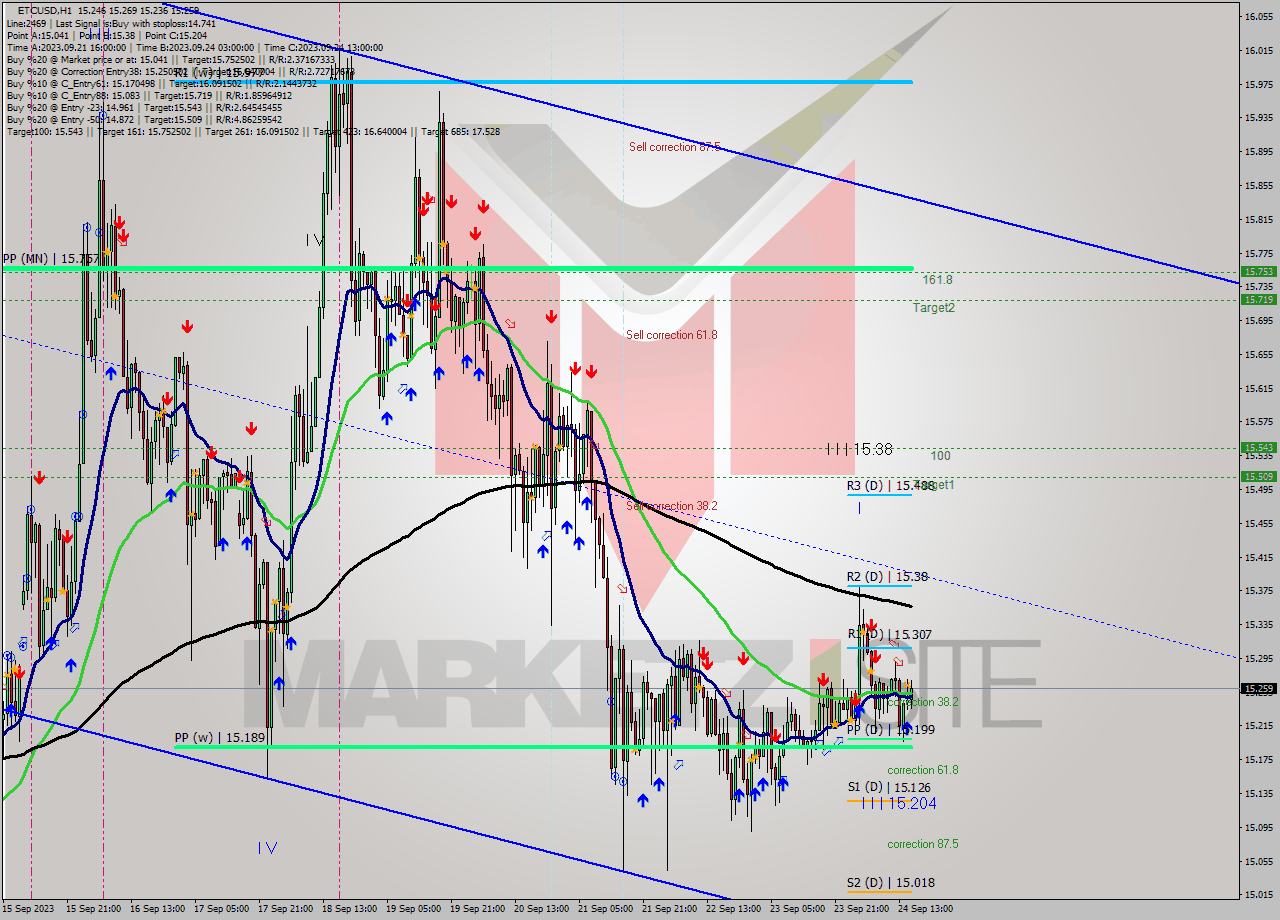Click the 'R1 (D) | 15.307' resistance label
The height and width of the screenshot is (920, 1280).
coord(890,634)
